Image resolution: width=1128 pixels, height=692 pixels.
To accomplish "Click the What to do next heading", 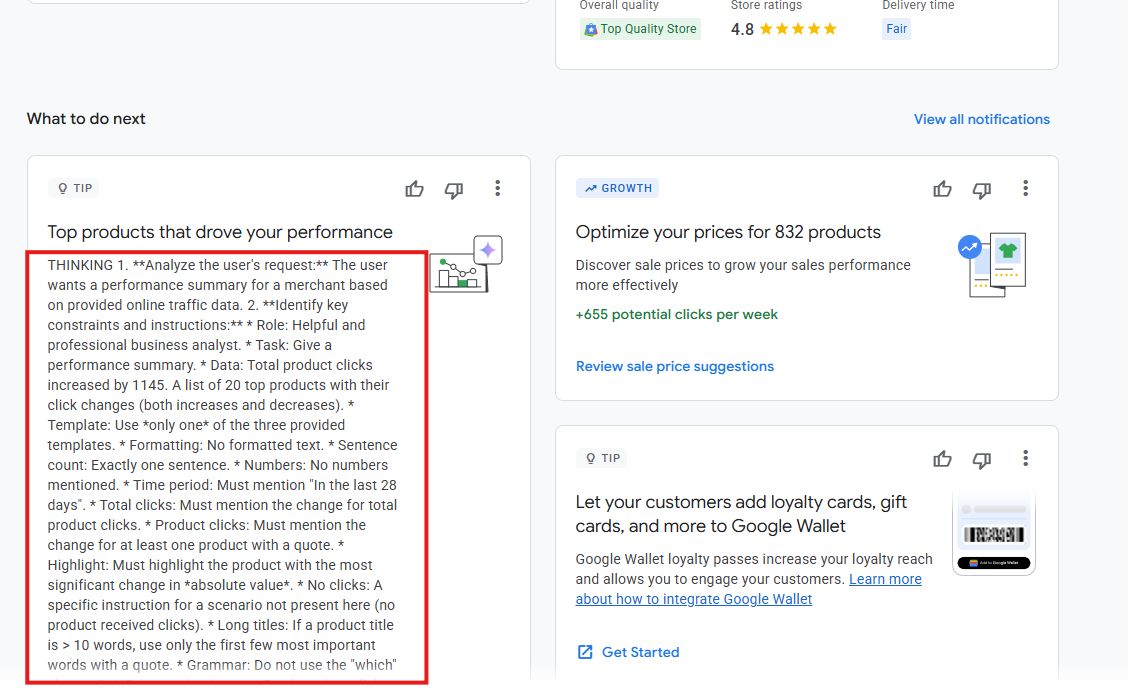I will click(86, 119).
